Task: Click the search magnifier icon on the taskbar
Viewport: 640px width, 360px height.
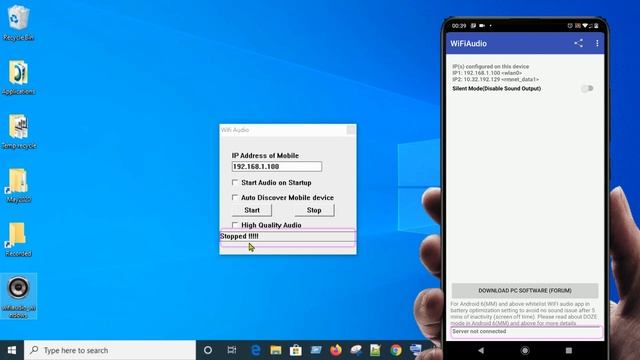Action: pyautogui.click(x=34, y=350)
